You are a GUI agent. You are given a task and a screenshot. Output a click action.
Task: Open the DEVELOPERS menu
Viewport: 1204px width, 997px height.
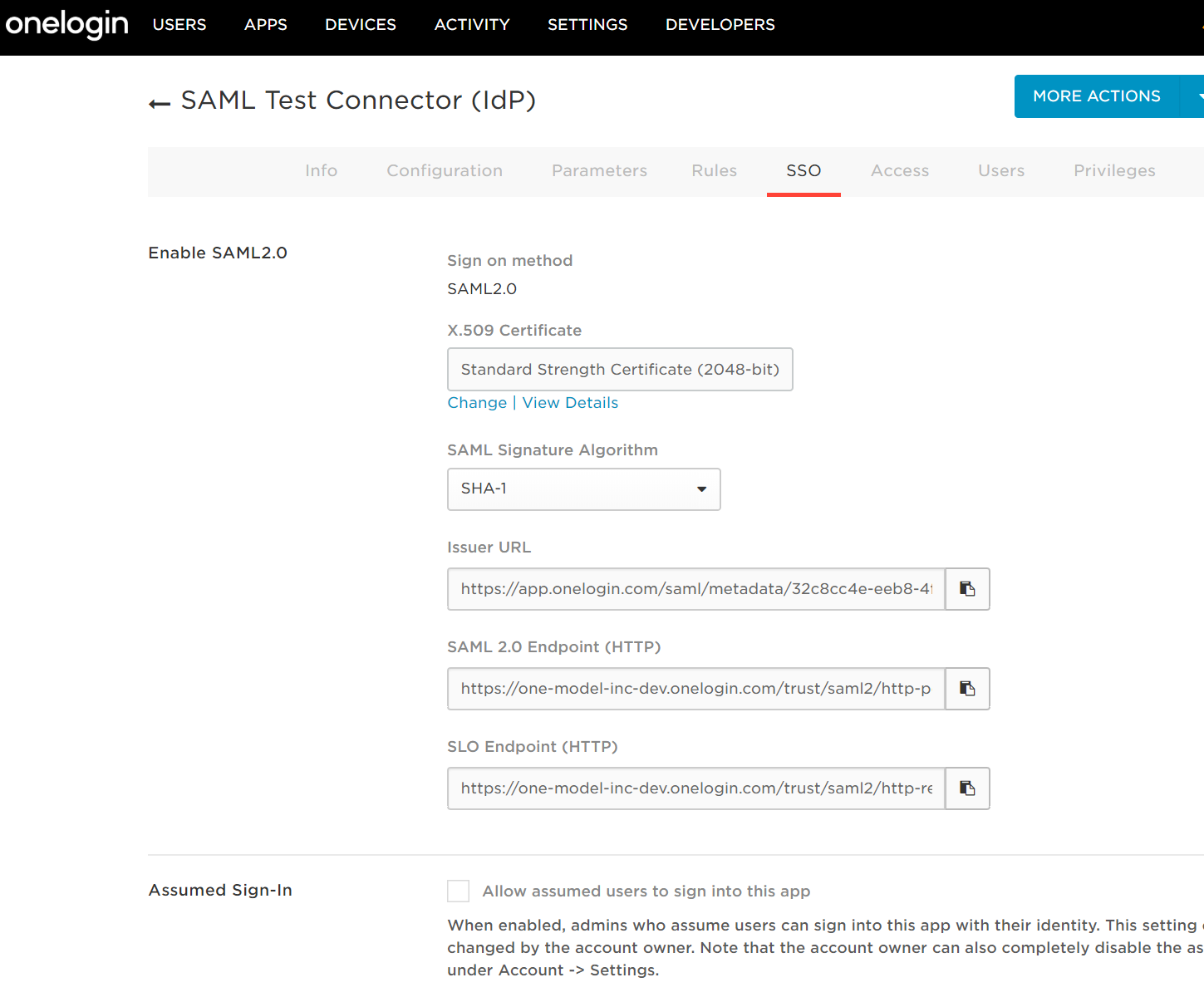720,25
